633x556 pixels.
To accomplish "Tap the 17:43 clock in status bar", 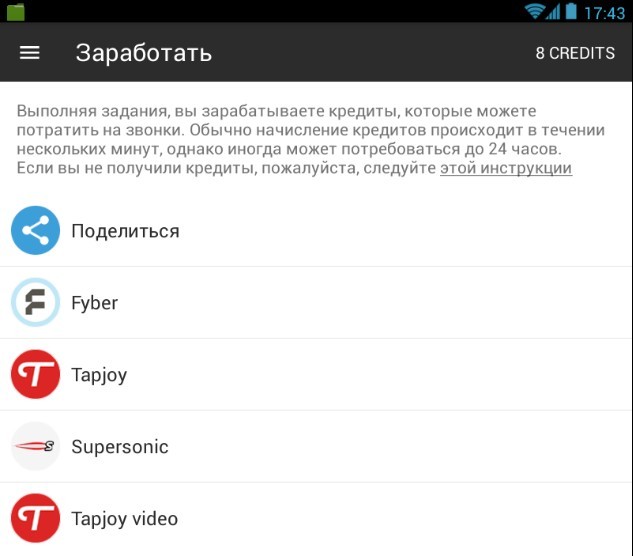I will pos(604,13).
